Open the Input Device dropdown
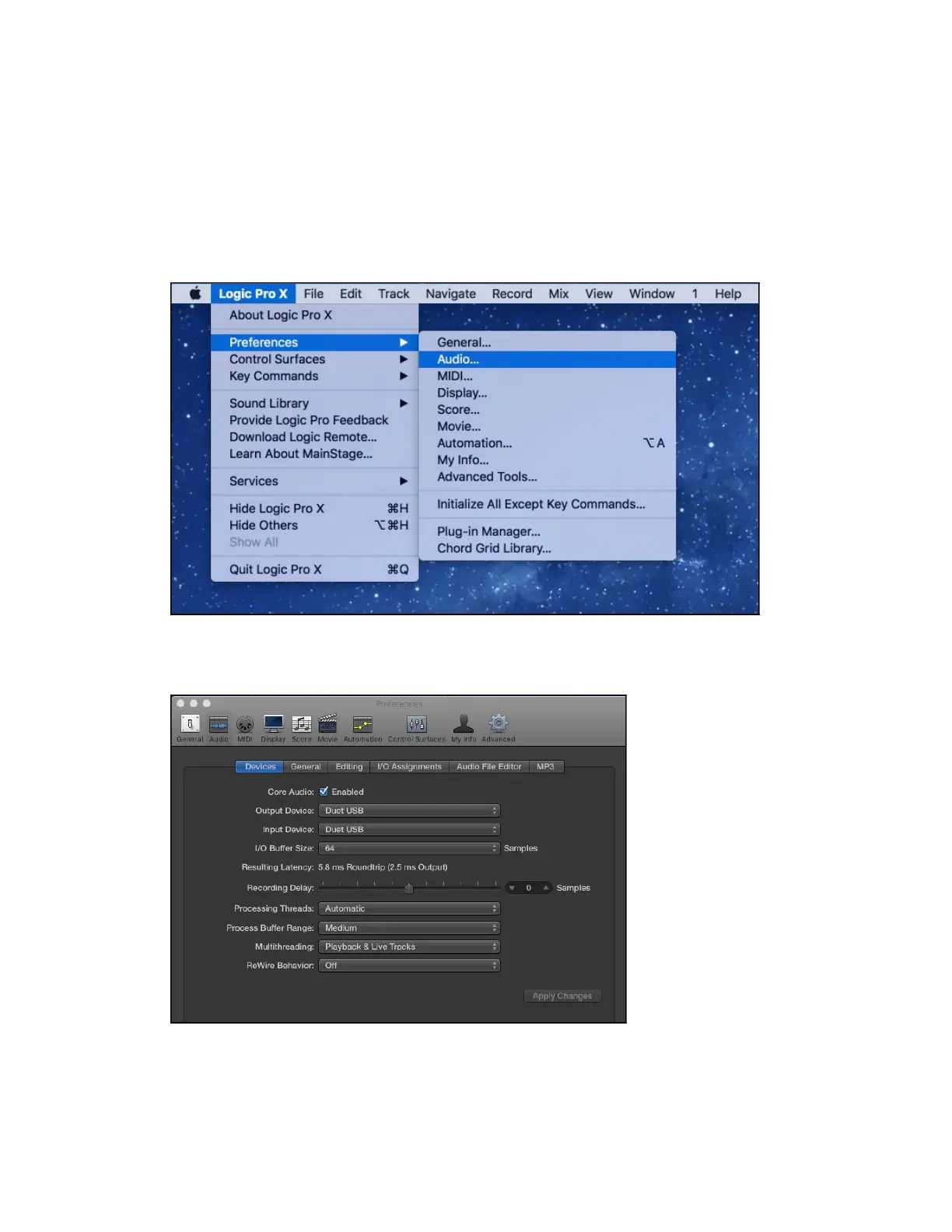952x1232 pixels. 409,829
